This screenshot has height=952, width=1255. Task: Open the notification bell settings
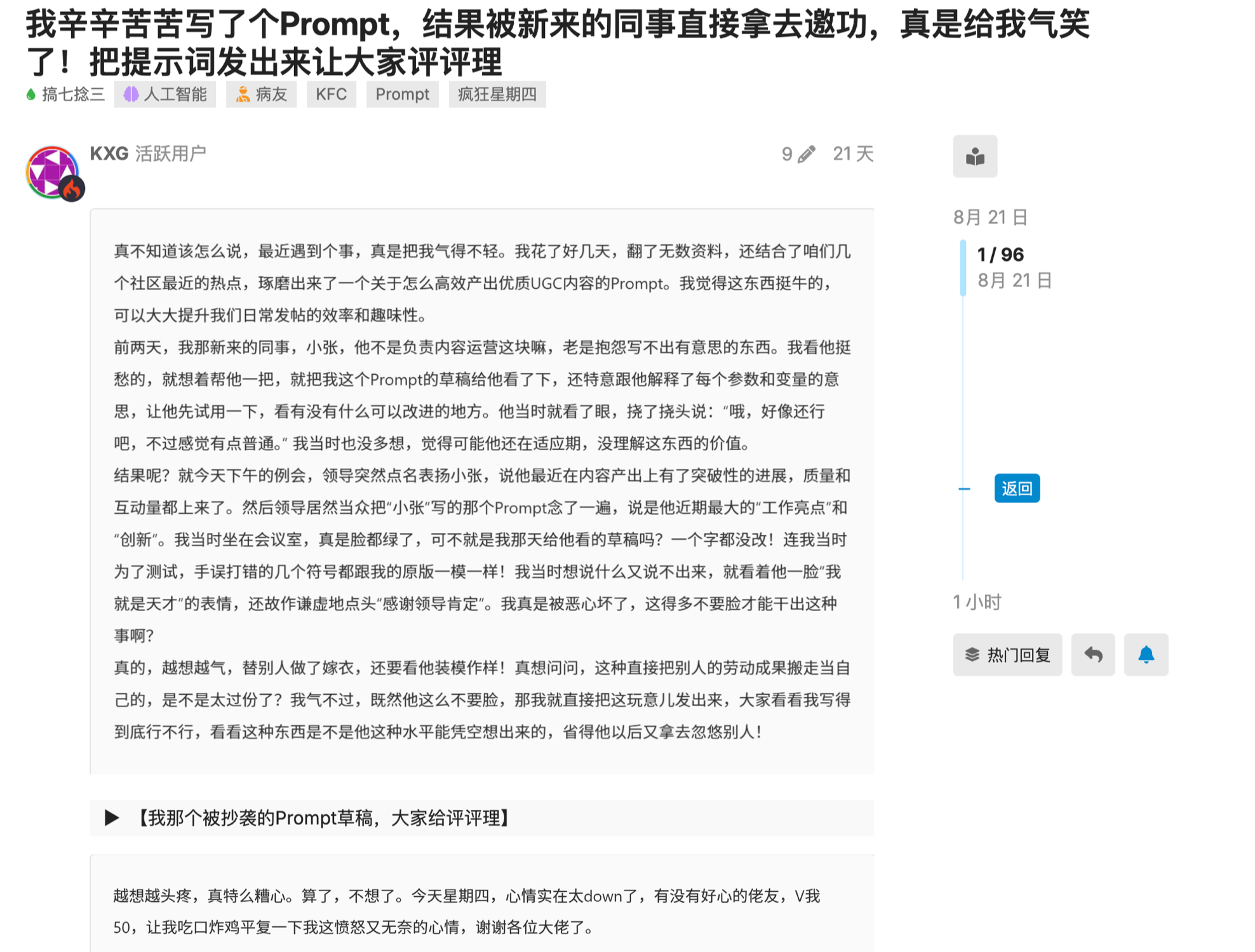[x=1145, y=654]
